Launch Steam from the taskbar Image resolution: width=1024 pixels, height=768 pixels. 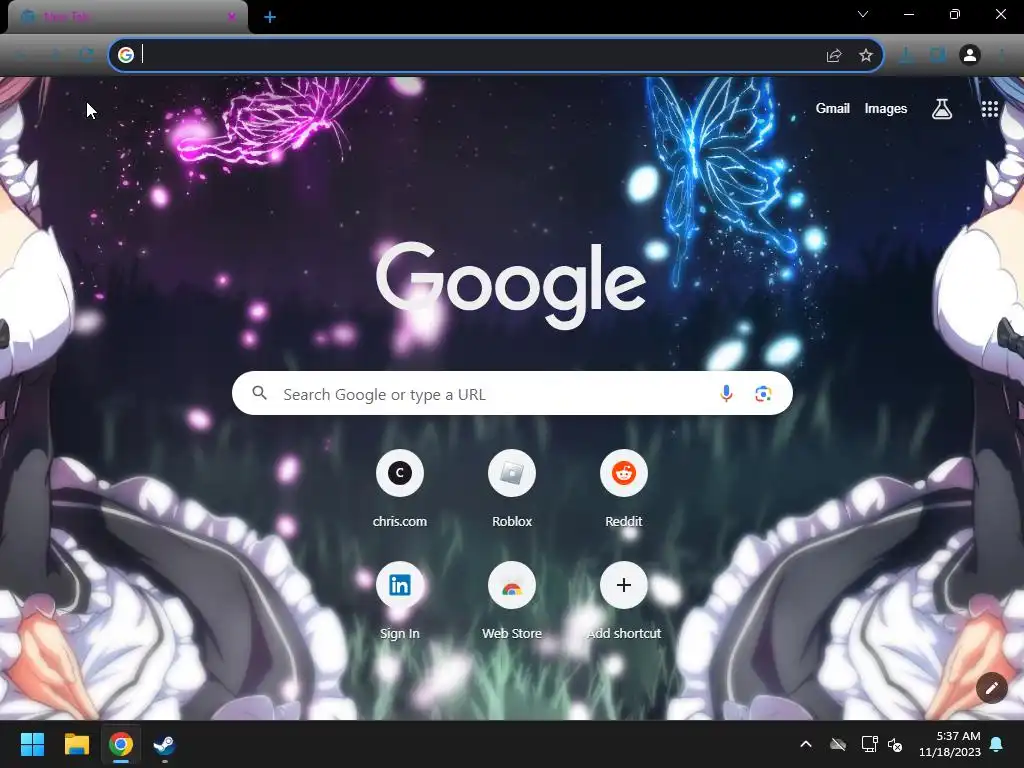(x=164, y=744)
